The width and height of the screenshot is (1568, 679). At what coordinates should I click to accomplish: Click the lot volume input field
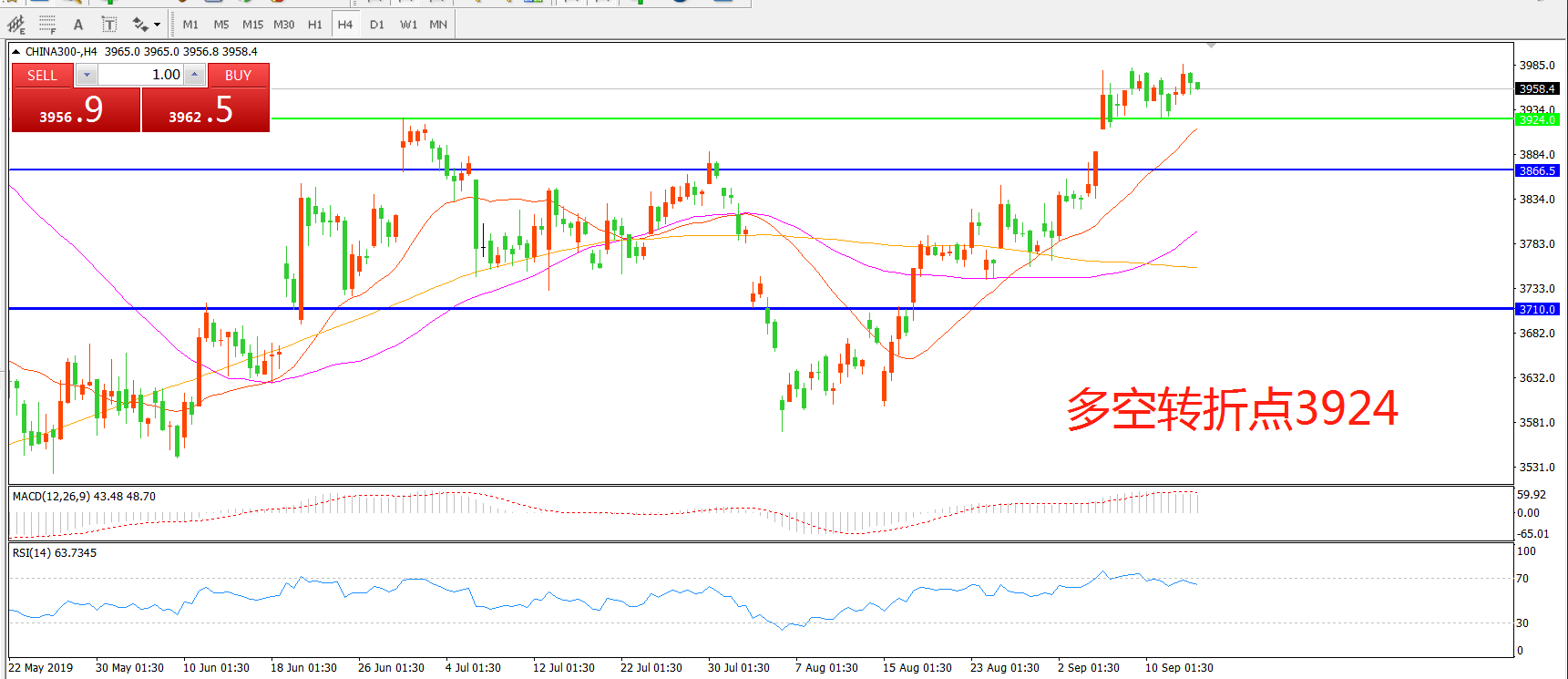140,76
